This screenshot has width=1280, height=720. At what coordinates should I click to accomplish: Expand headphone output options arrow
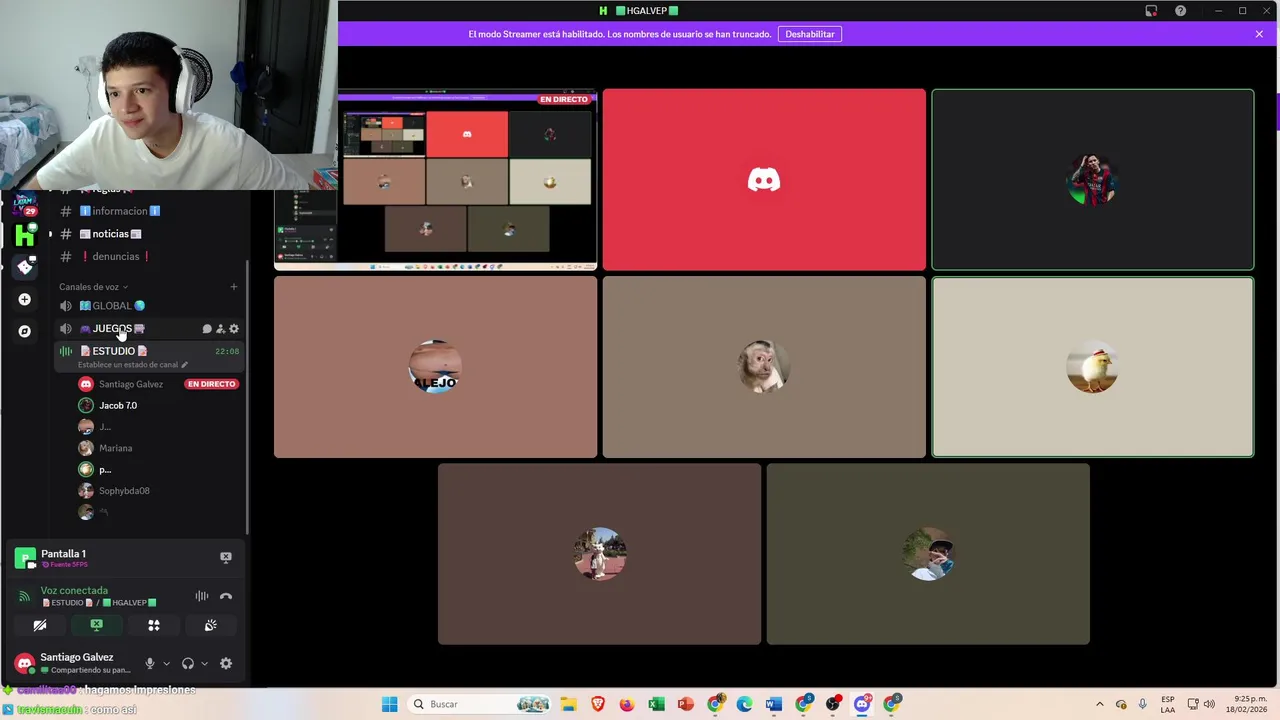[204, 663]
